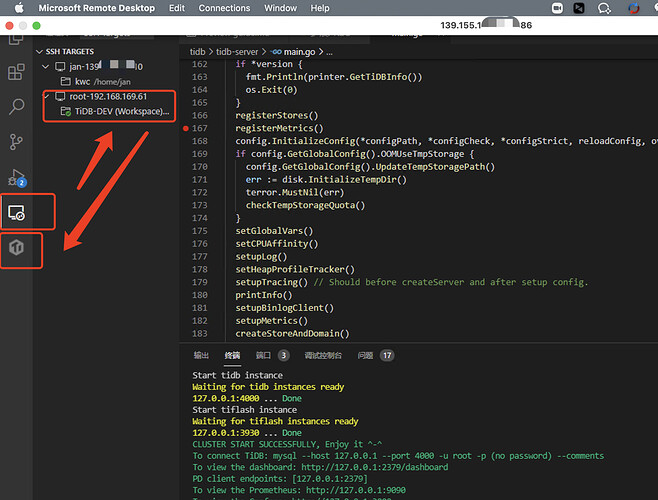This screenshot has width=658, height=500.
Task: Click the terror.MustNil(err) call
Action: pos(295,192)
